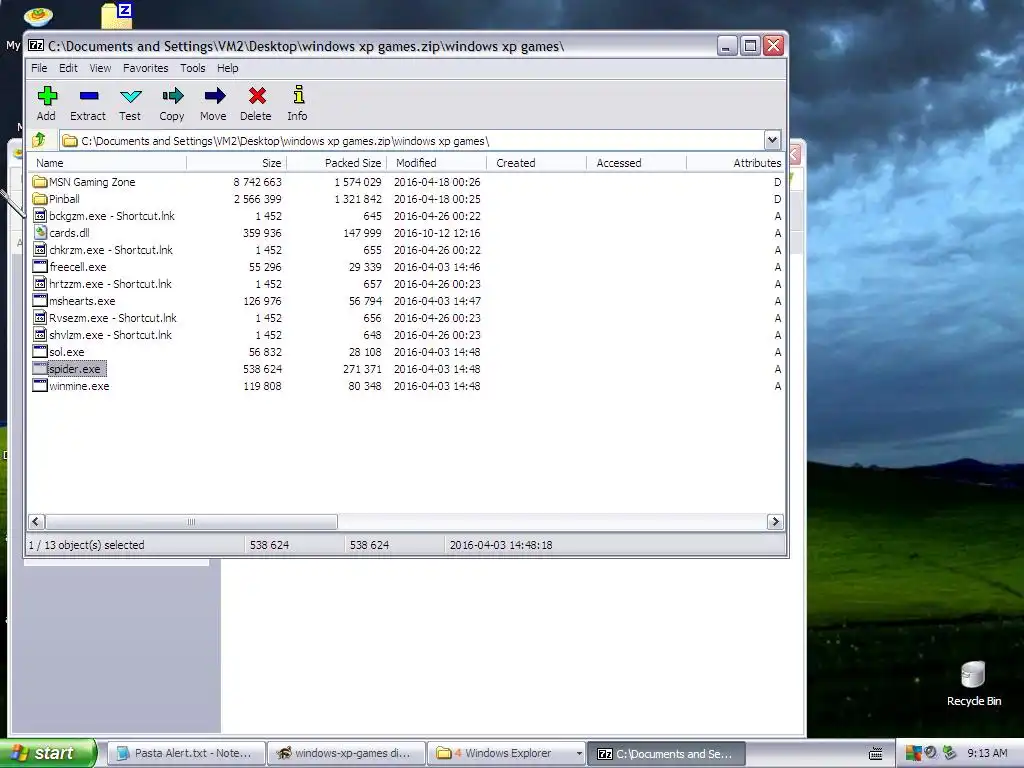Select the cards.dll file icon
This screenshot has height=768, width=1024.
[x=40, y=232]
